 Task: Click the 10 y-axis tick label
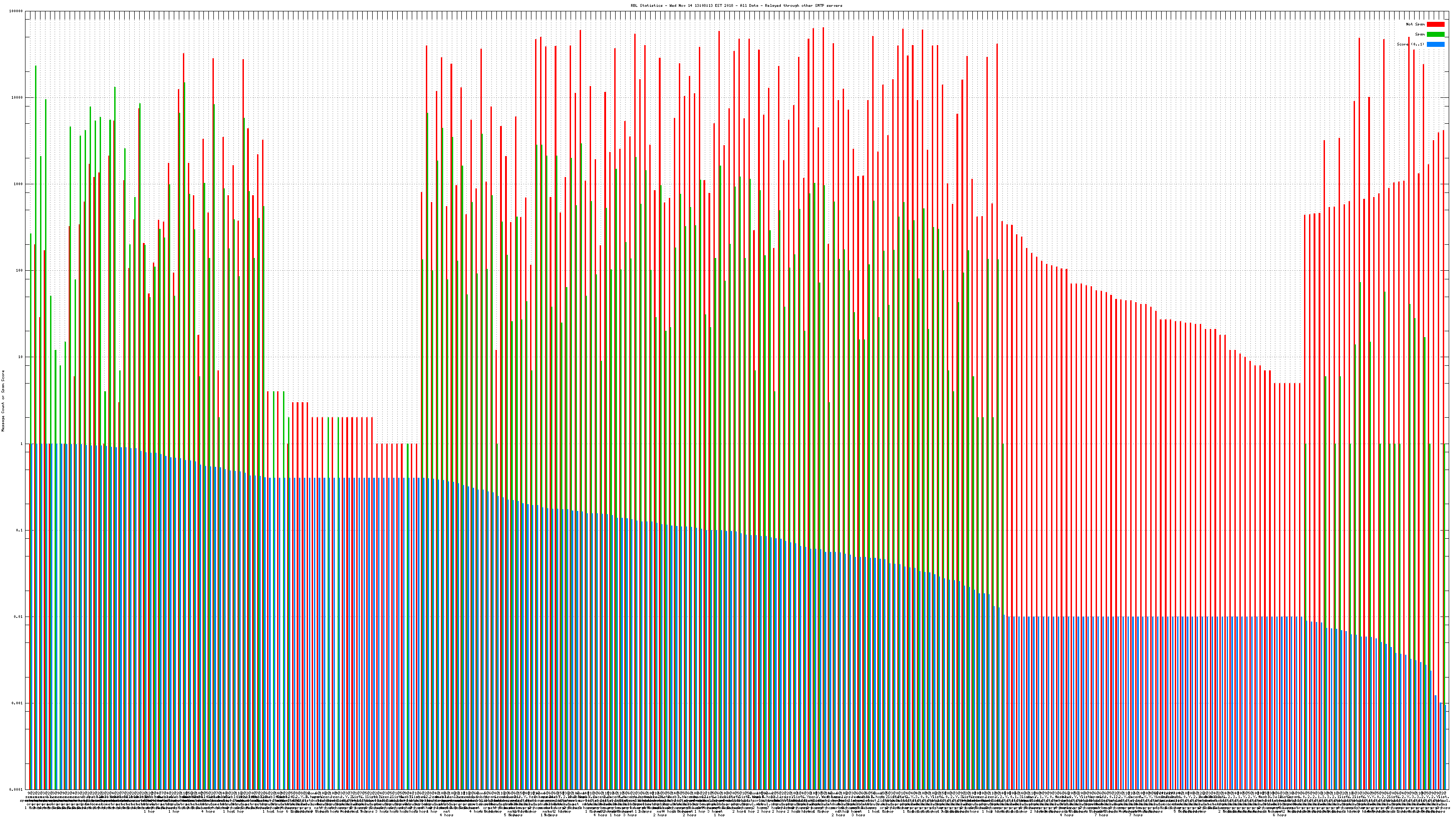point(21,357)
